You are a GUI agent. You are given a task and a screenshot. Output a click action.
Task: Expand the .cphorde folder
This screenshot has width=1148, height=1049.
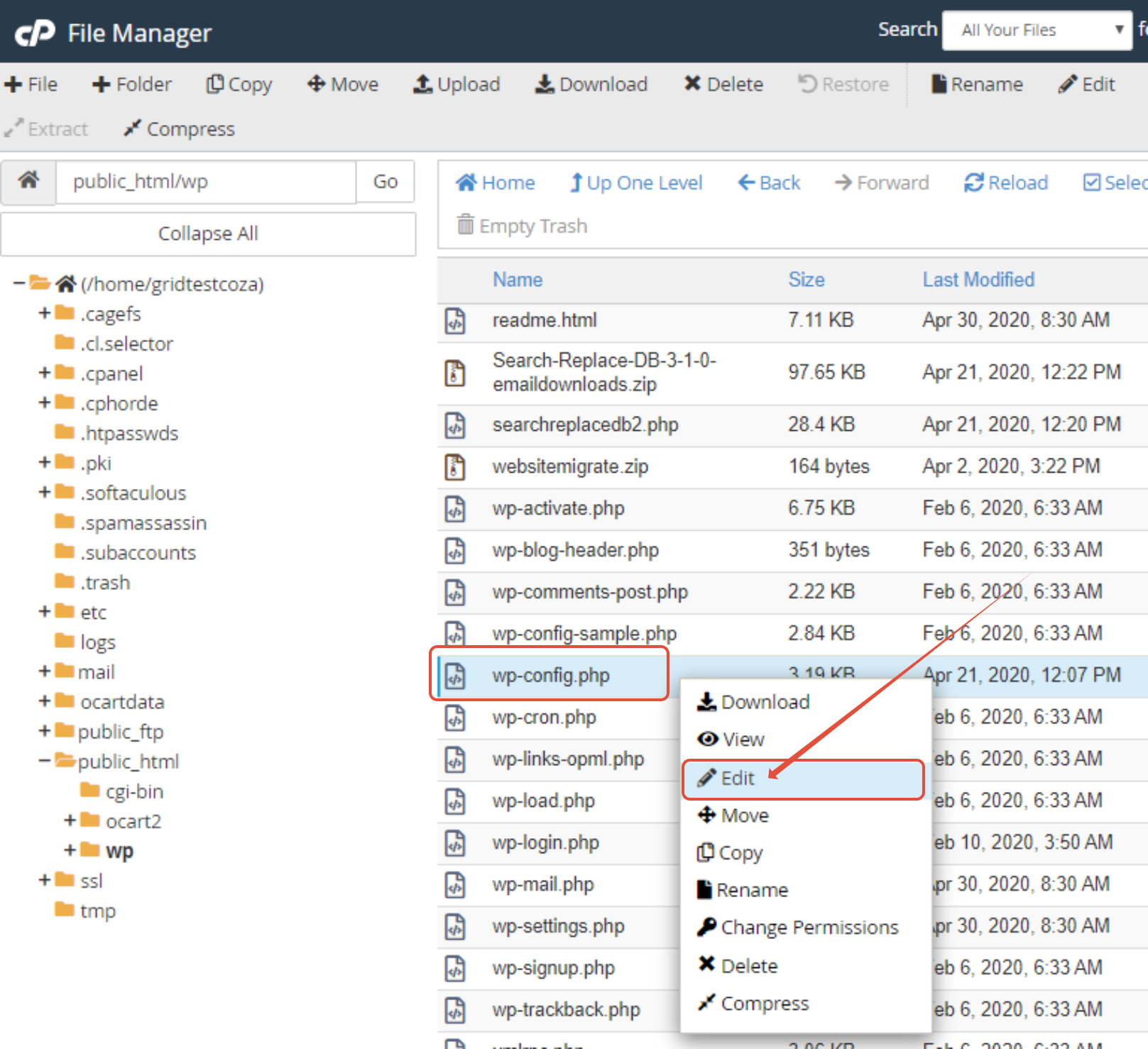click(x=45, y=402)
